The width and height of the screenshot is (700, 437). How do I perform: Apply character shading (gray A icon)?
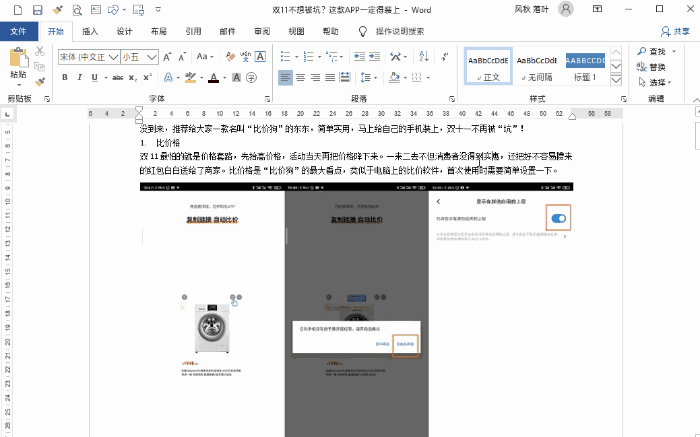click(237, 77)
